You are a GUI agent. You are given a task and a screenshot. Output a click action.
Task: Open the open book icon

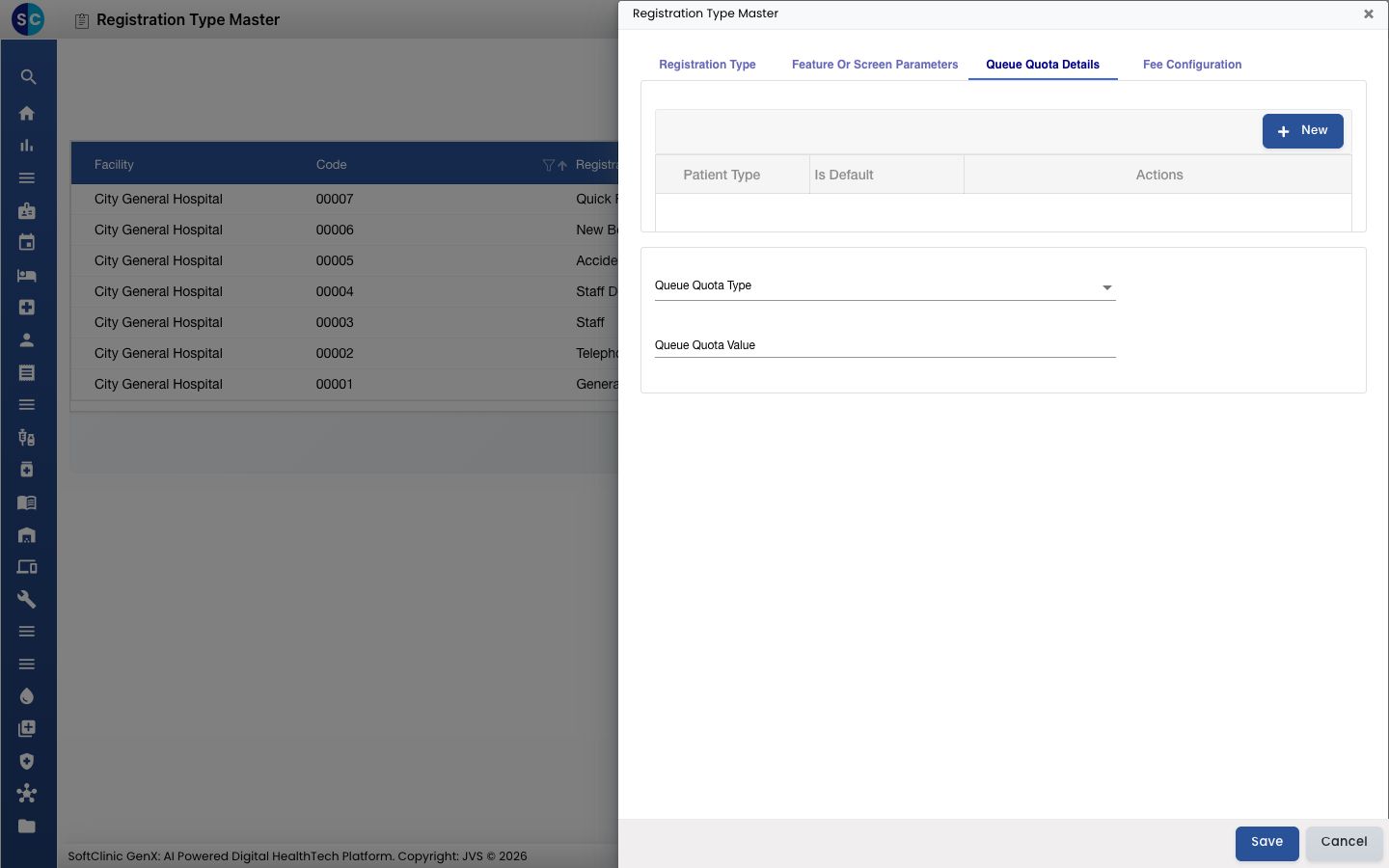tap(27, 502)
